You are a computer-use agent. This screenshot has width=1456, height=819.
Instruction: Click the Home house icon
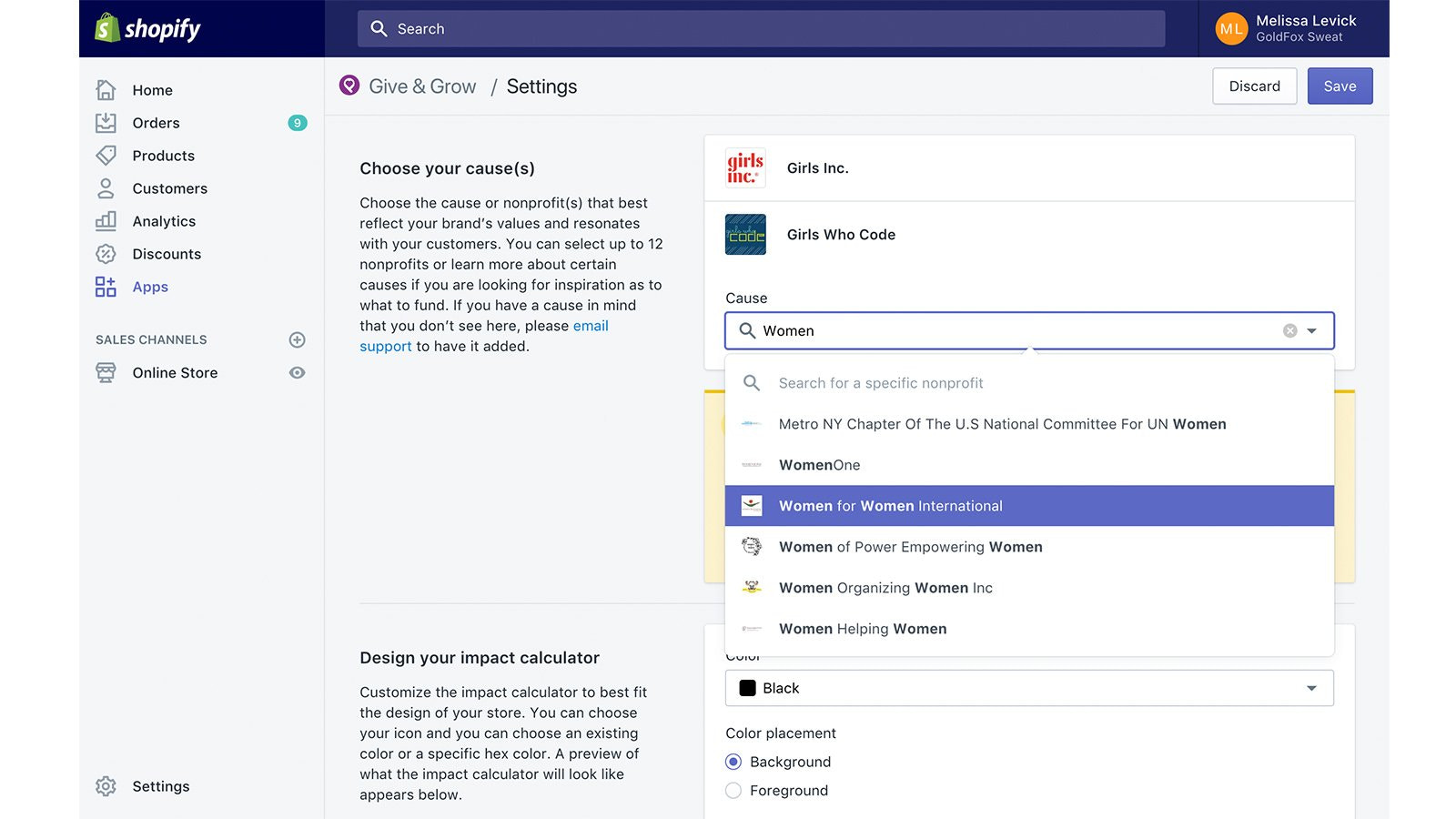[106, 90]
